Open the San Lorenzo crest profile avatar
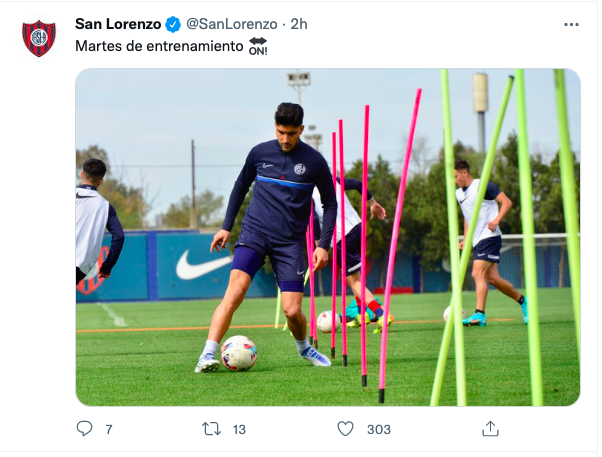602x457 pixels. pyautogui.click(x=39, y=38)
